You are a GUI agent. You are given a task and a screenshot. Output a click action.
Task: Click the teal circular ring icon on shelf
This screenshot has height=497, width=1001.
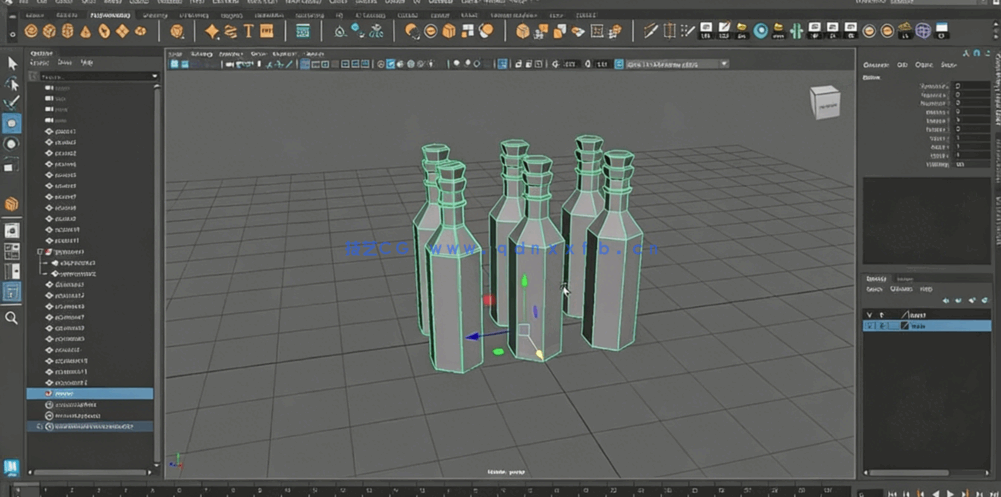click(x=761, y=31)
